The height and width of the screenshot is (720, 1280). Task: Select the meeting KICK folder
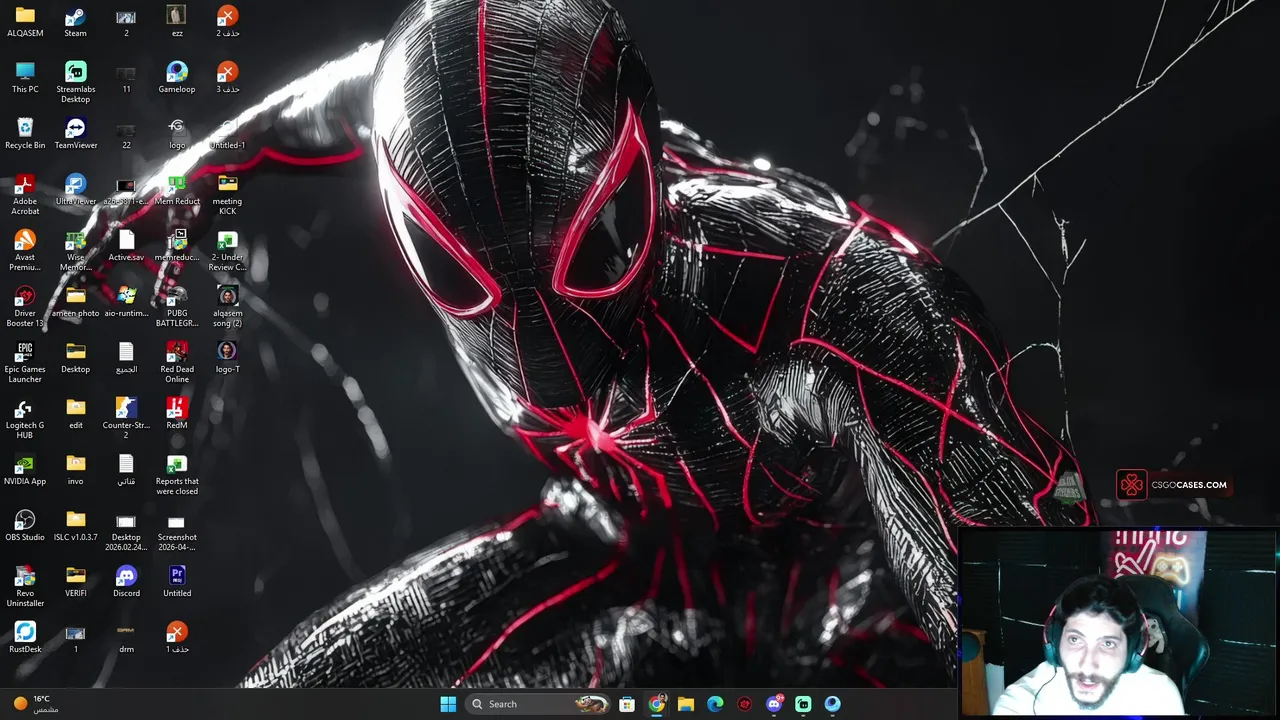[x=227, y=194]
